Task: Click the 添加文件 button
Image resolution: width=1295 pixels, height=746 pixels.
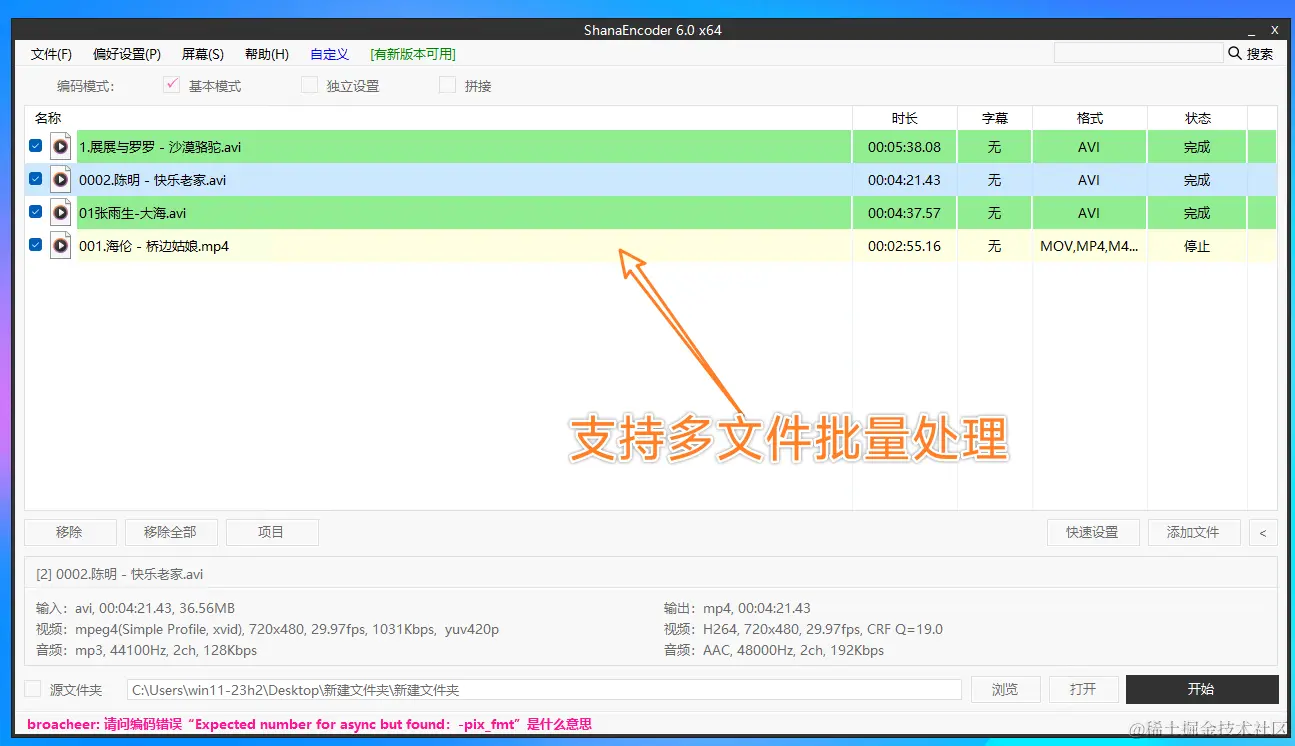Action: 1194,533
